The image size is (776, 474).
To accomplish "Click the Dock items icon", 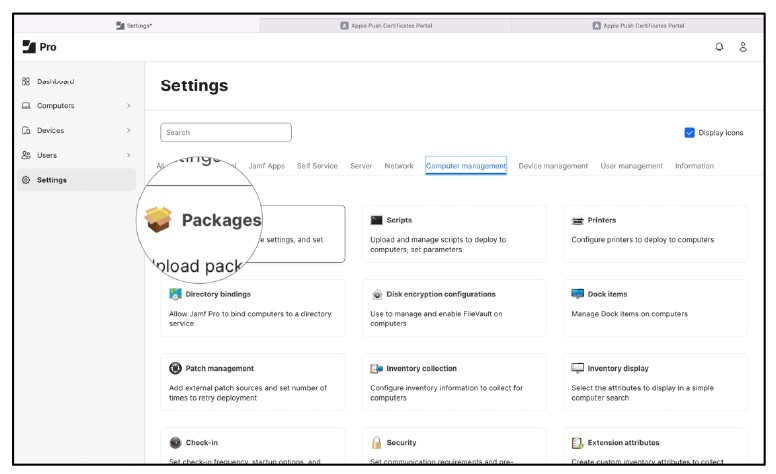I will (x=578, y=294).
